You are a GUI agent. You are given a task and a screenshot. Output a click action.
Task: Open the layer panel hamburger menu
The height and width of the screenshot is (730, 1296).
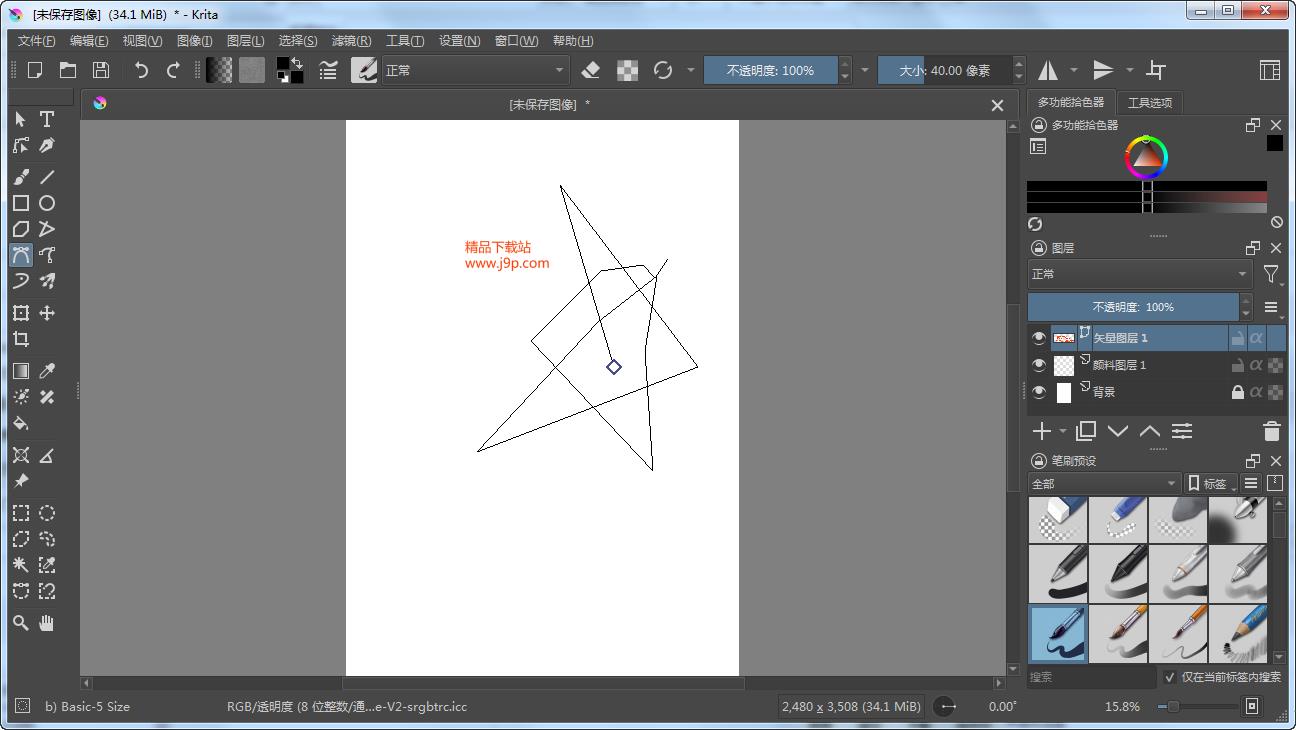(x=1271, y=307)
